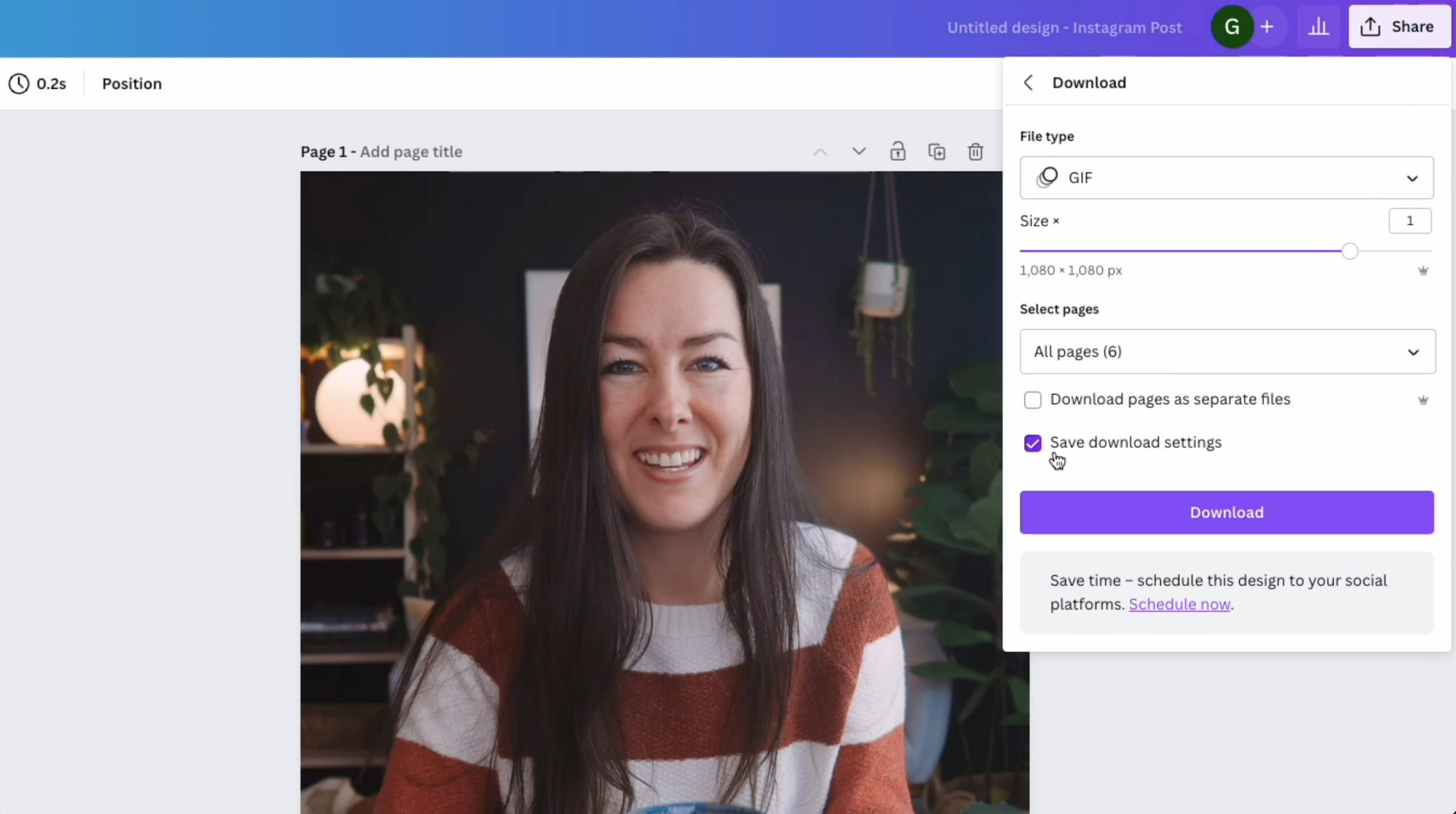Move page up with the upward chevron
The height and width of the screenshot is (814, 1456).
tap(820, 151)
